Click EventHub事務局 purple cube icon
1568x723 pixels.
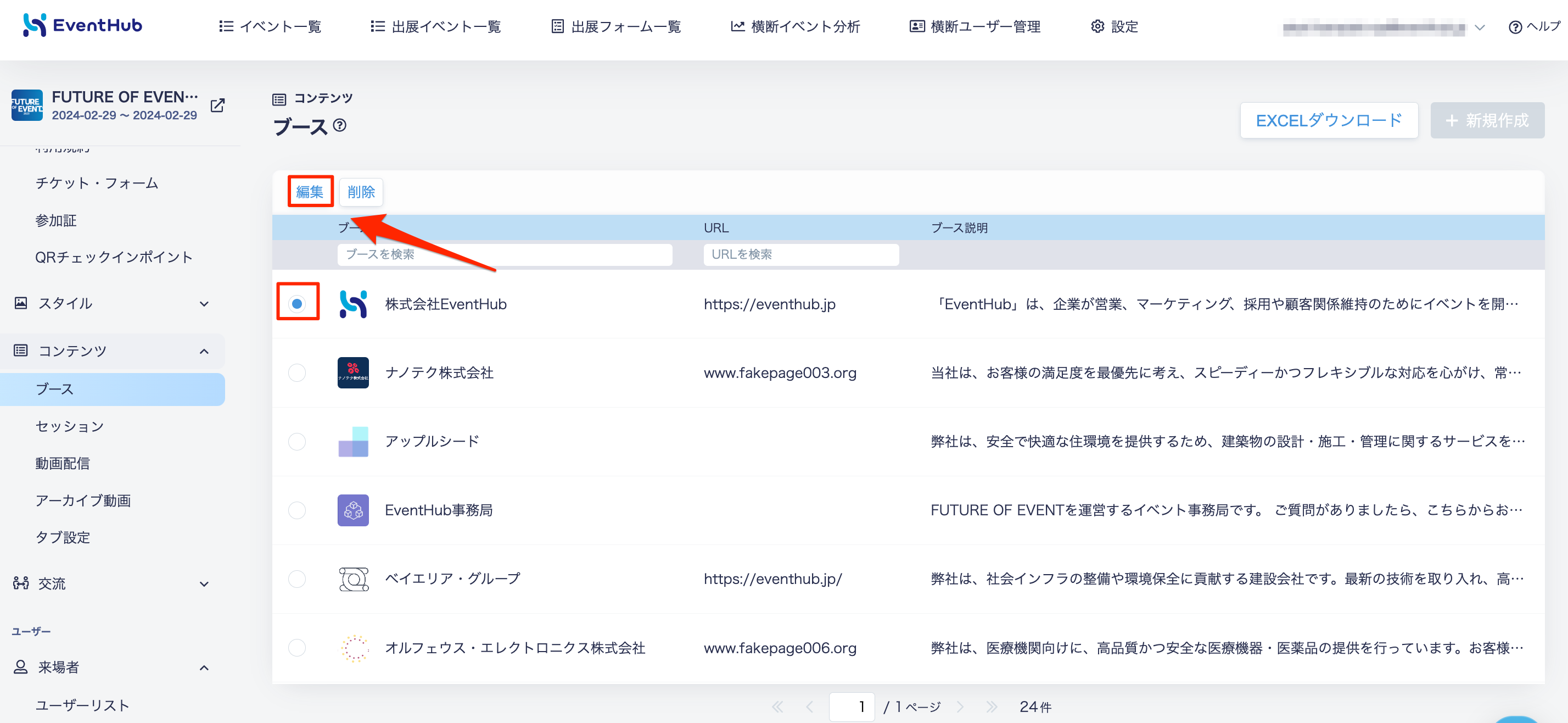point(353,510)
